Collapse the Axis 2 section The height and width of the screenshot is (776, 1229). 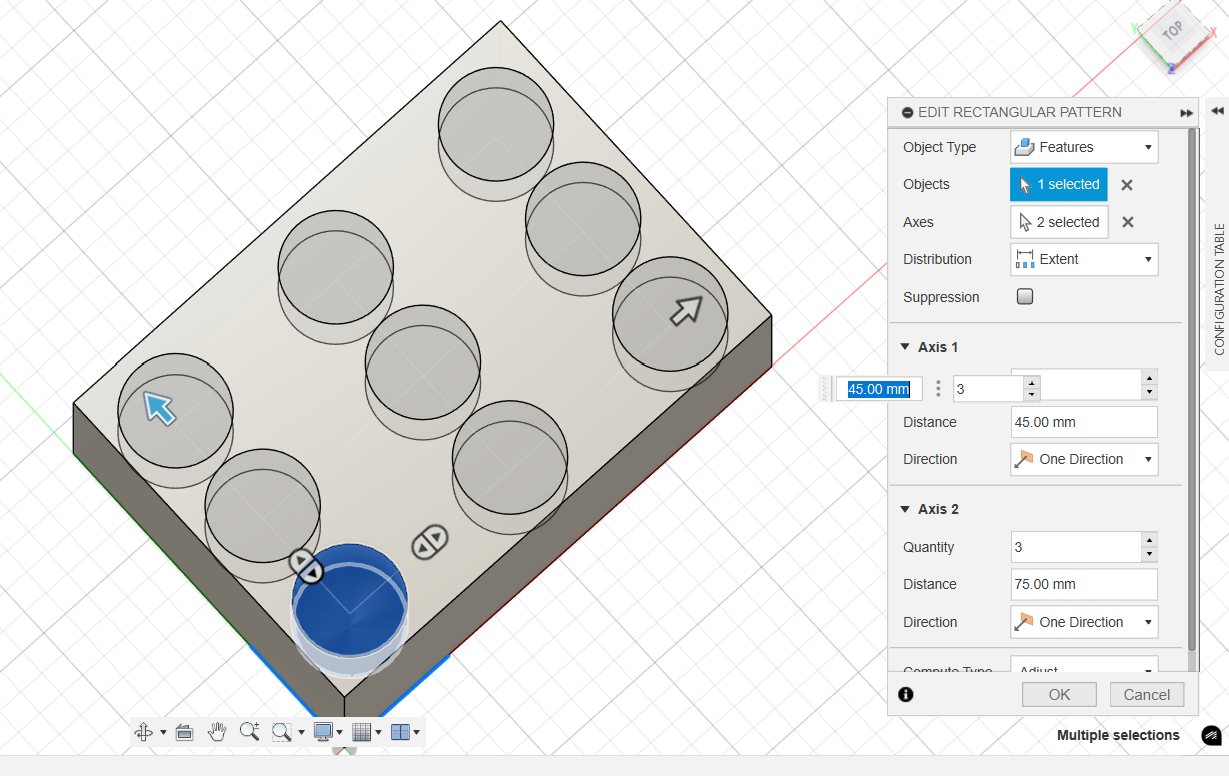[905, 509]
